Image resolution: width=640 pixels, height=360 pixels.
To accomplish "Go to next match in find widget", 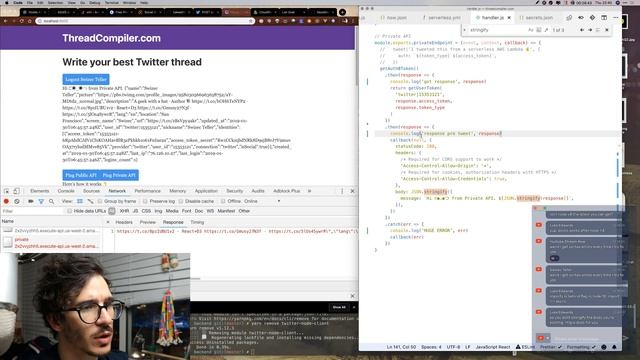I will (590, 30).
